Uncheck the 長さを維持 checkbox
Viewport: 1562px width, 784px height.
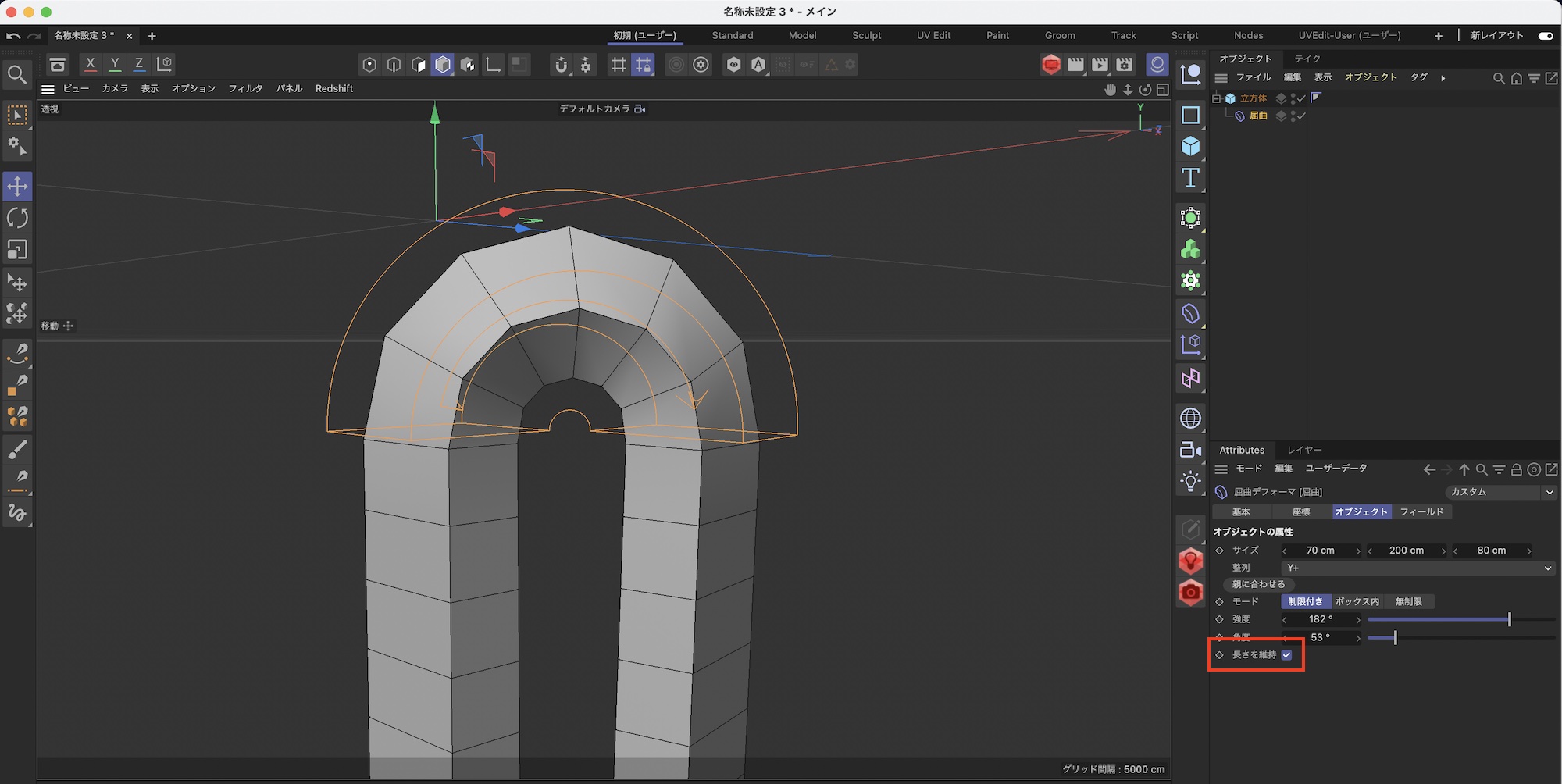tap(1286, 655)
